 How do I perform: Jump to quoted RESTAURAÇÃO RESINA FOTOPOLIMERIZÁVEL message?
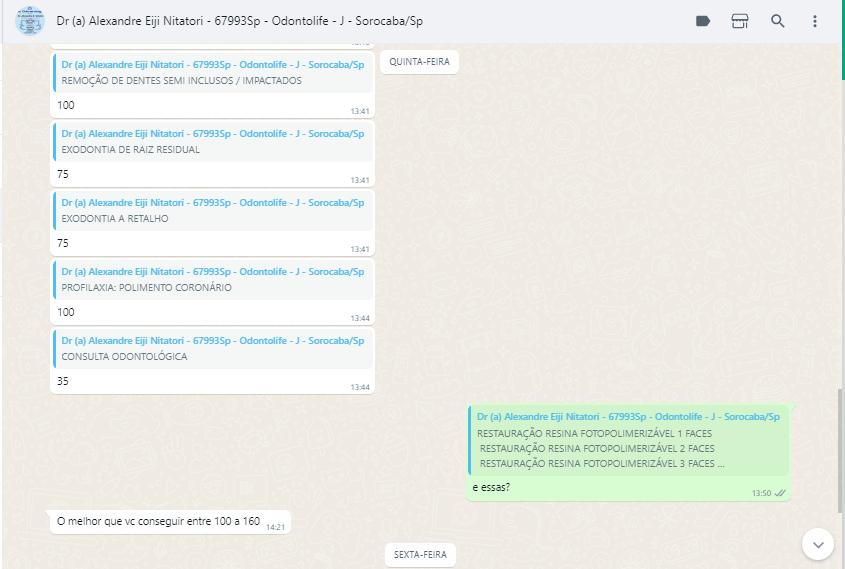(x=628, y=440)
